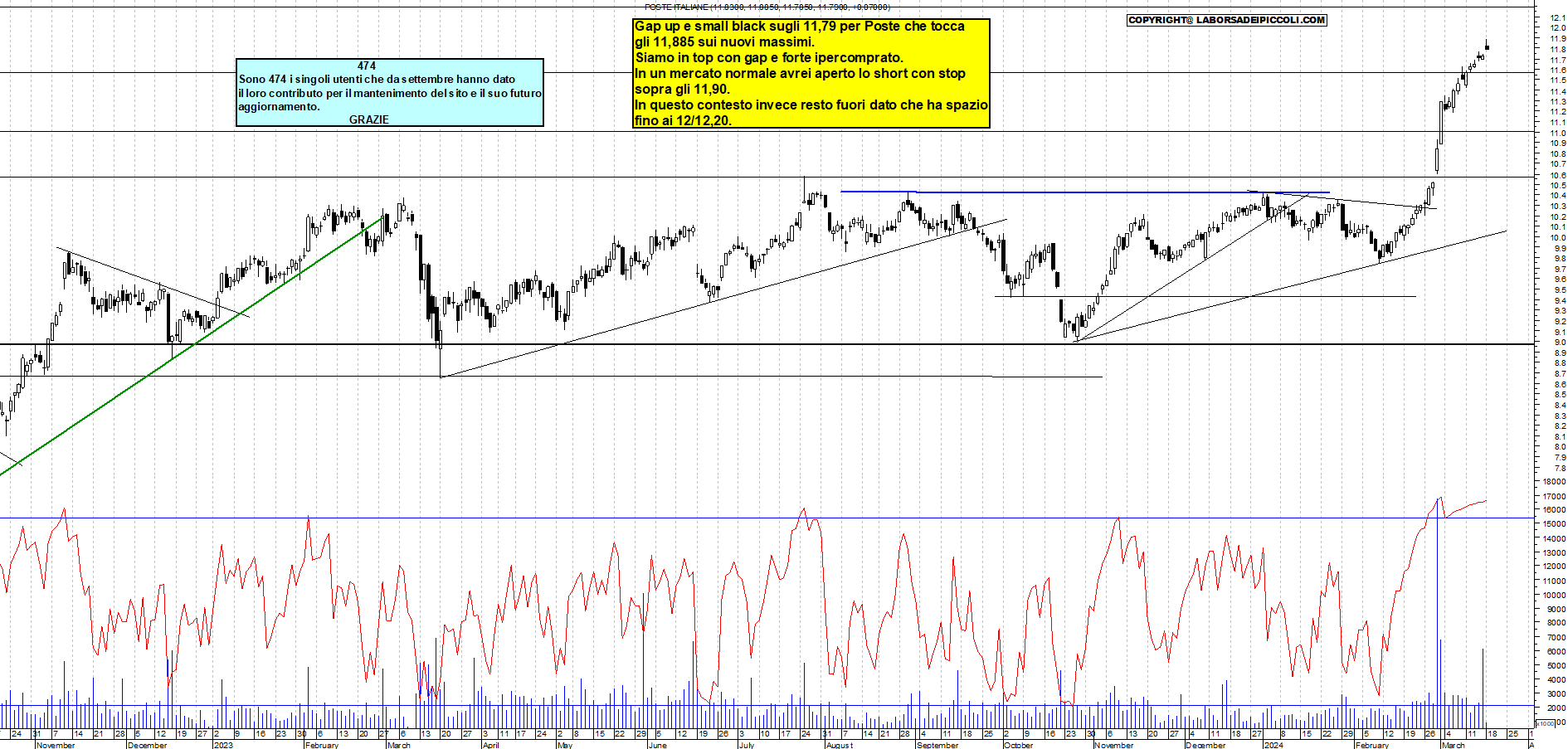Click the 9.0 price axis label
The image size is (1568, 749).
(x=1559, y=343)
